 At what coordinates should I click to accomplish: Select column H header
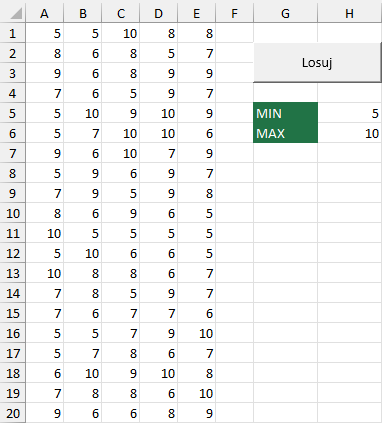pyautogui.click(x=349, y=14)
